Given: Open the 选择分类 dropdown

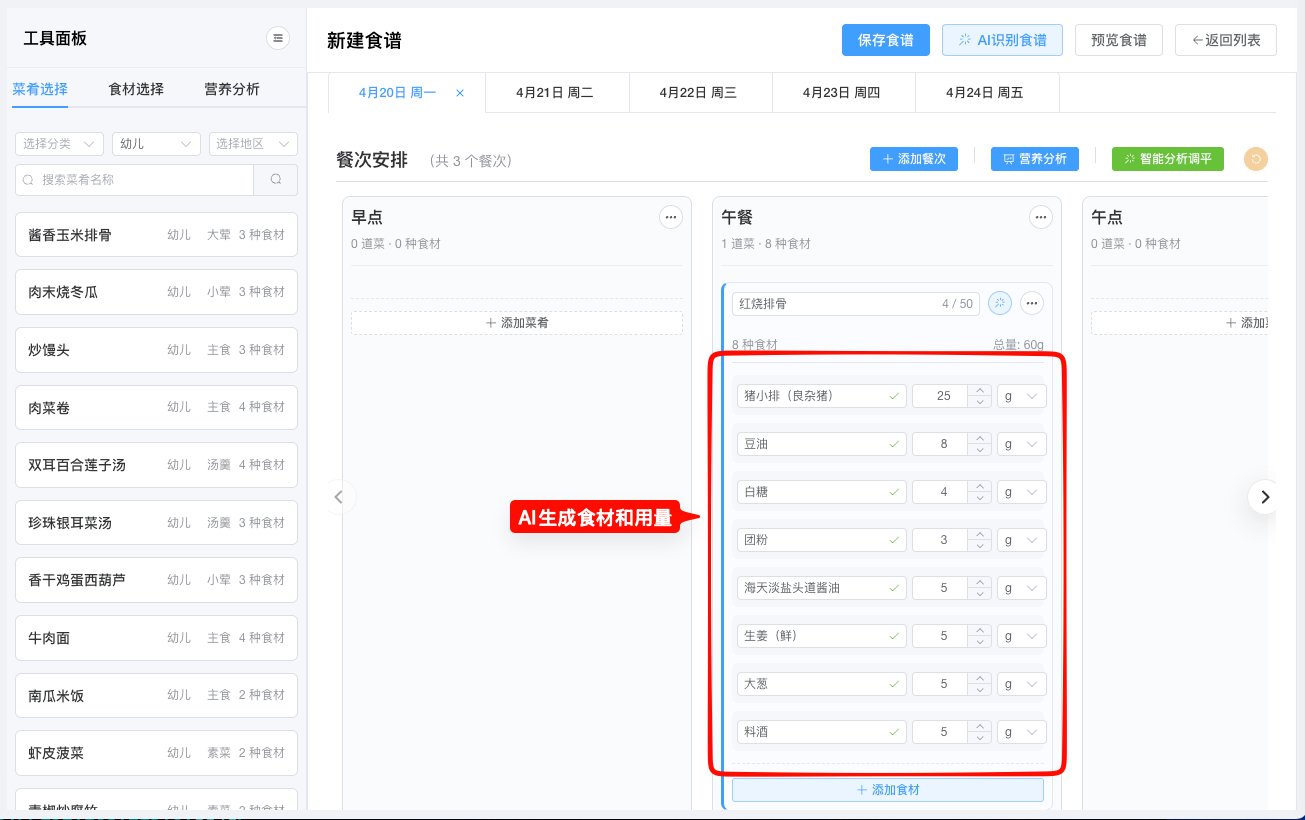Looking at the screenshot, I should (x=58, y=143).
